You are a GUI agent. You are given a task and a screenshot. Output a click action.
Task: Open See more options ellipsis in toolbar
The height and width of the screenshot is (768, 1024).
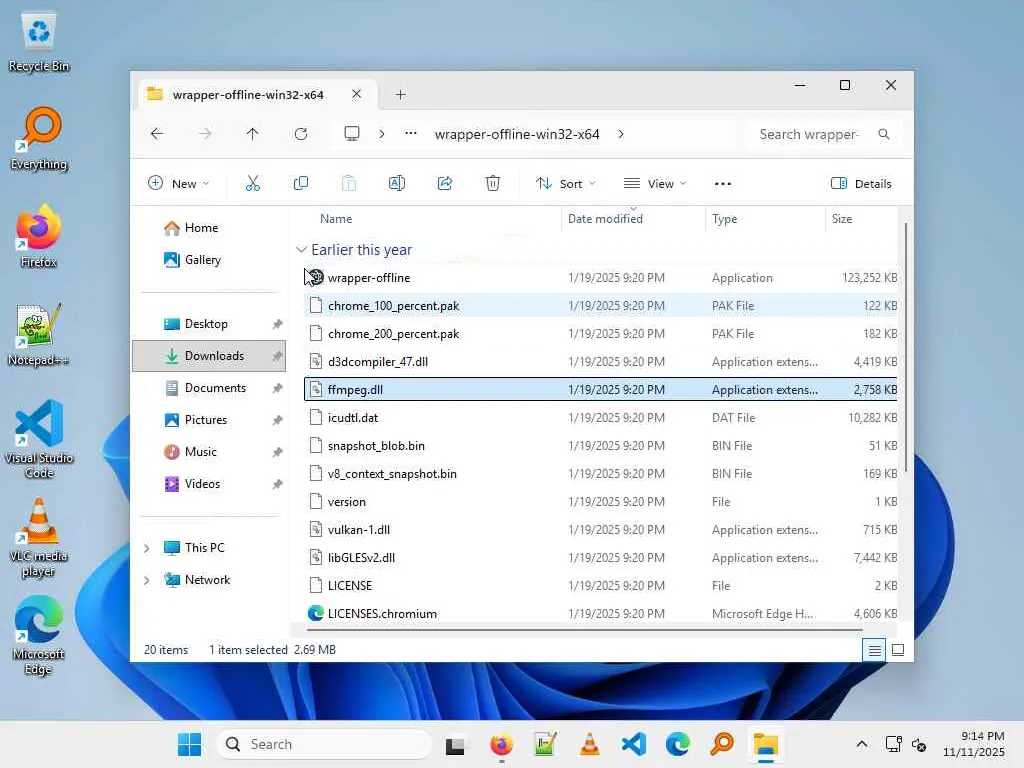[x=723, y=184]
